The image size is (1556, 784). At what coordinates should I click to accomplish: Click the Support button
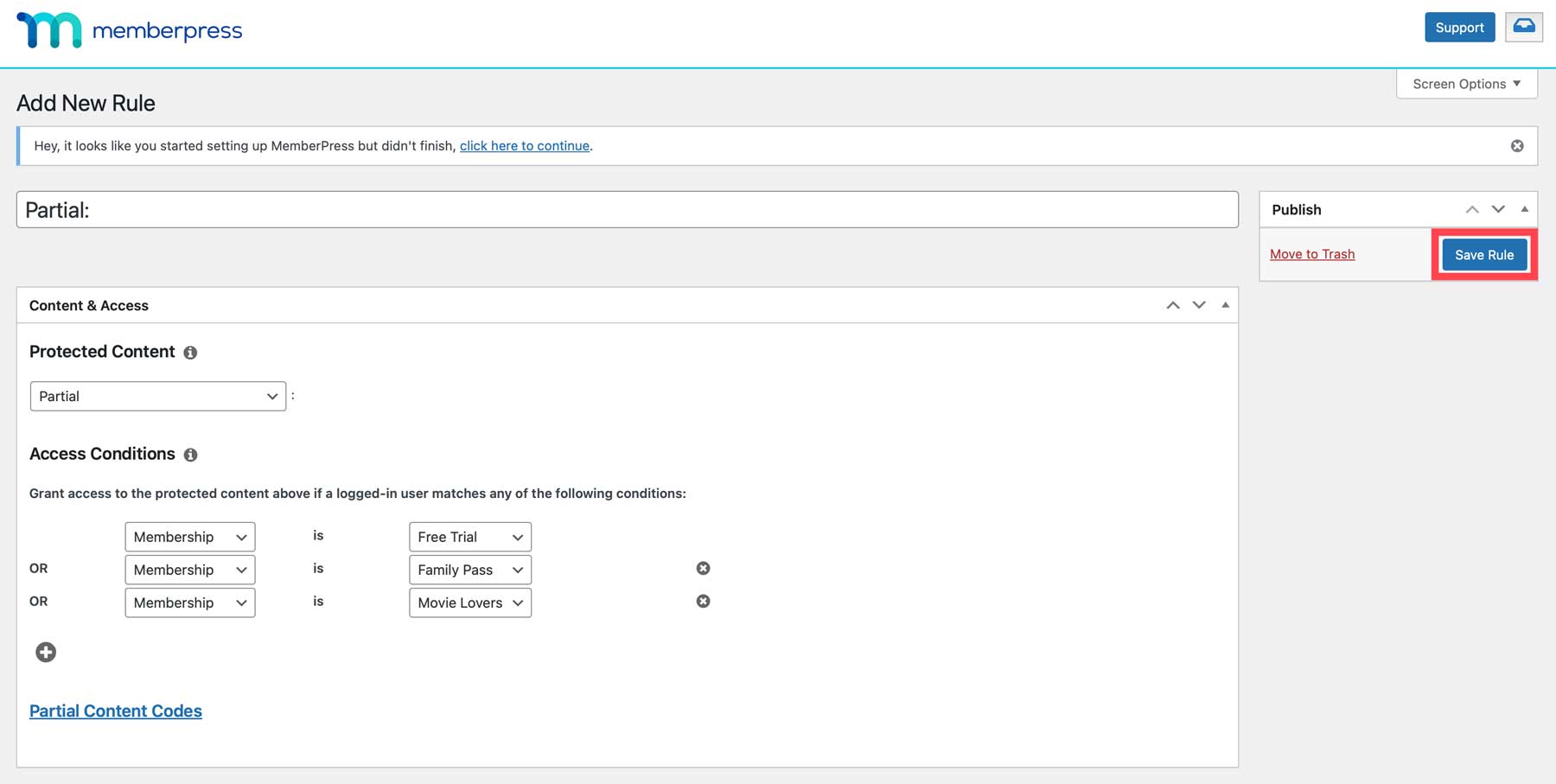click(x=1459, y=28)
